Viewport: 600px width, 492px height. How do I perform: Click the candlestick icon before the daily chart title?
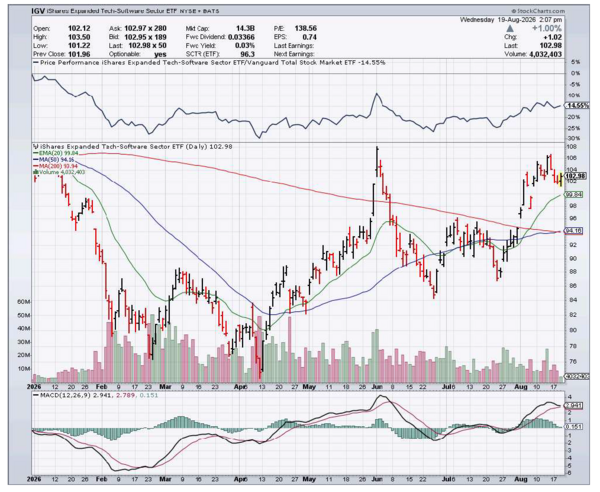(x=35, y=147)
